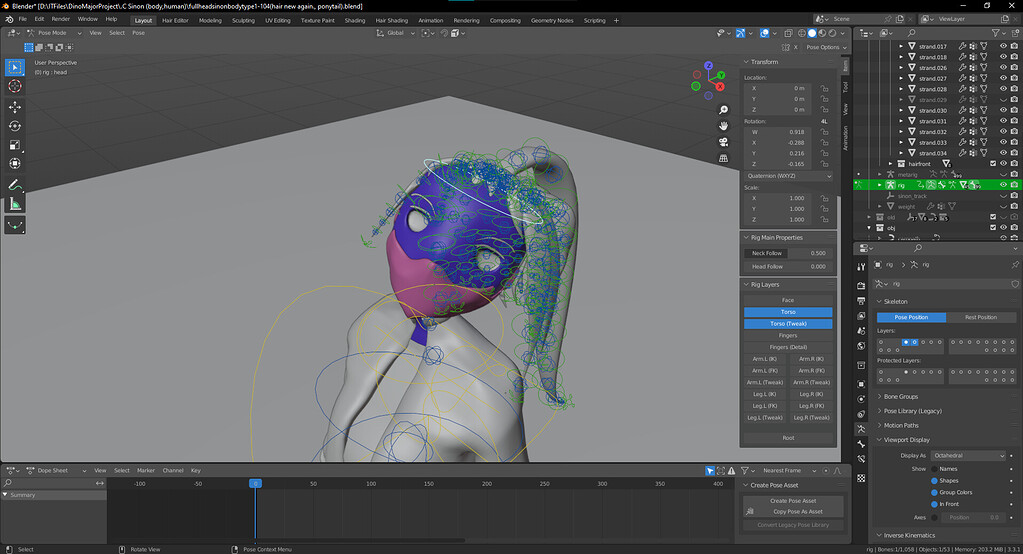
Task: Open the Octahedral display-as dropdown
Action: pyautogui.click(x=968, y=455)
